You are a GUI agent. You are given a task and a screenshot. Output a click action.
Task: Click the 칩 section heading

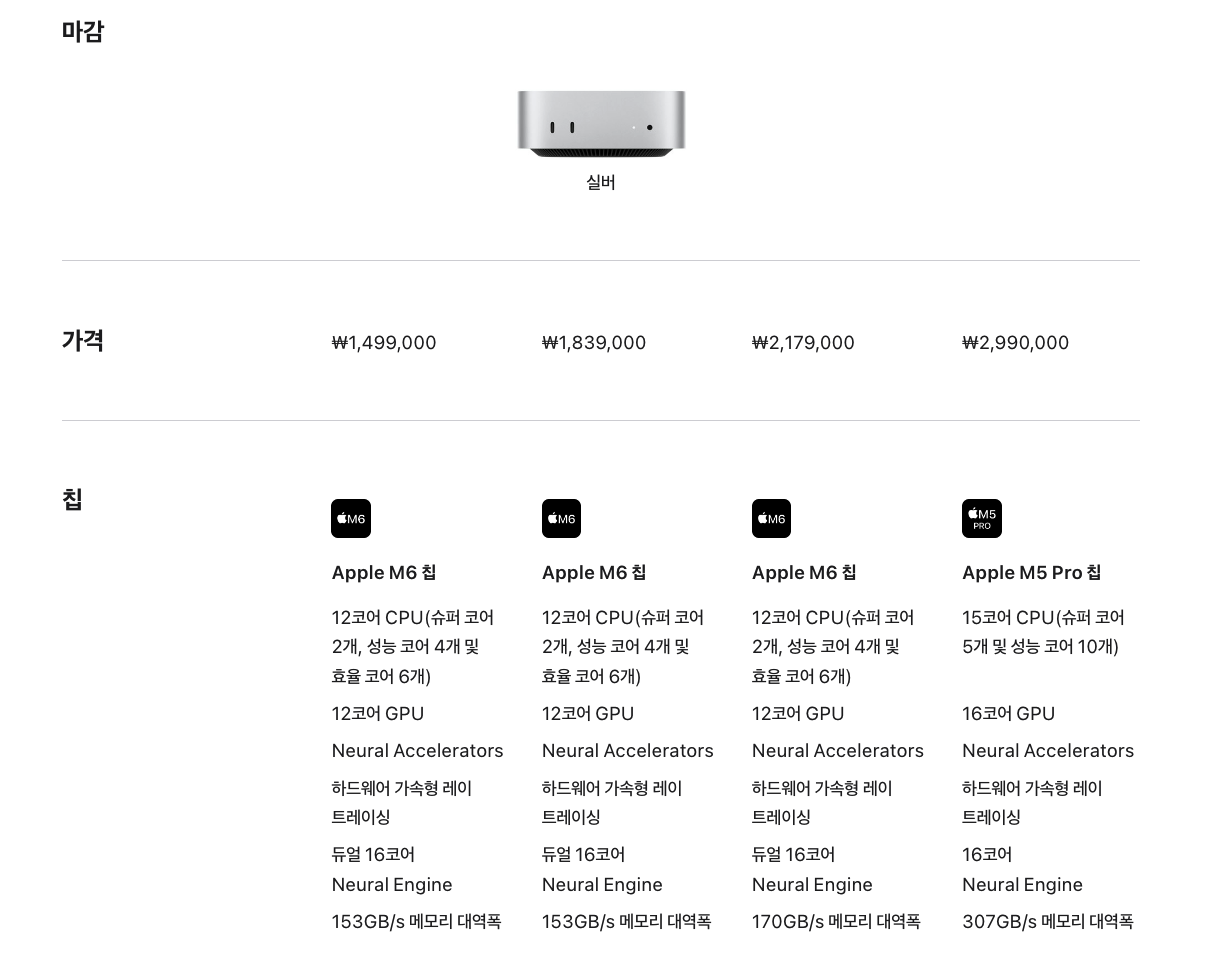click(72, 498)
